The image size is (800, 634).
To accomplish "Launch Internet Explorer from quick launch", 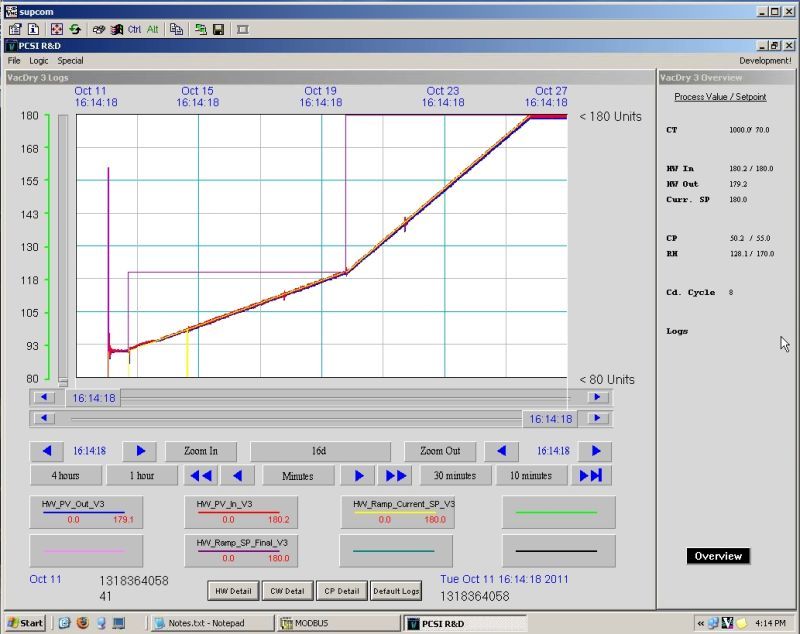I will click(x=64, y=623).
